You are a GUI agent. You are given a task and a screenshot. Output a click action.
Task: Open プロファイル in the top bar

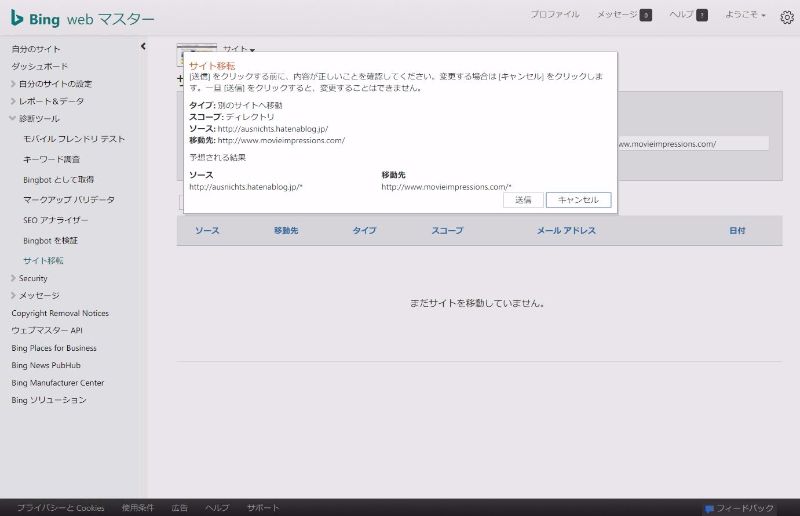click(555, 14)
